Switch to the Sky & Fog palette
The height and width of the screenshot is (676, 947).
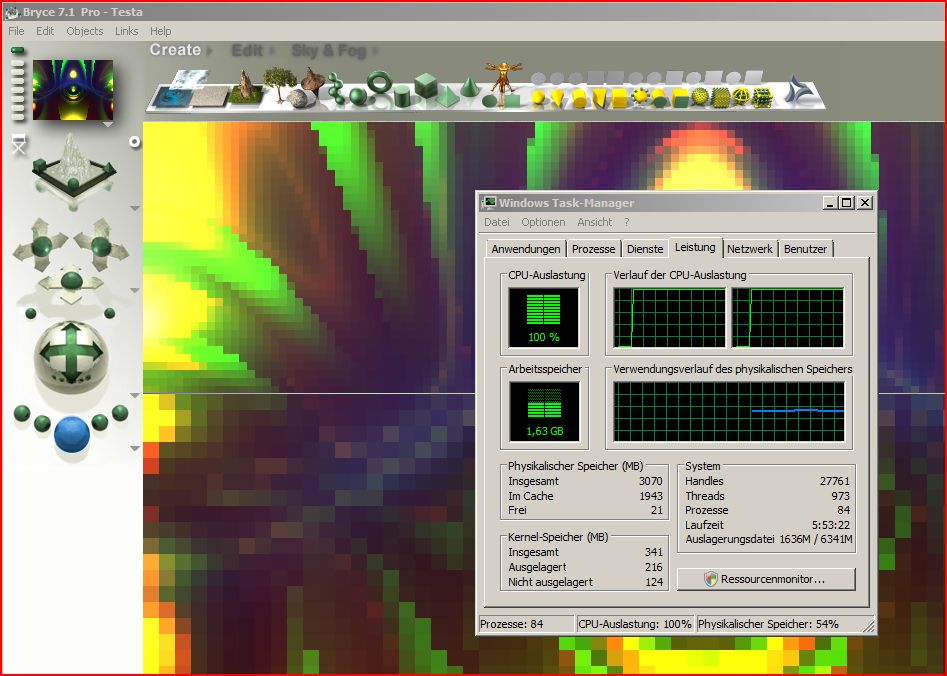(x=329, y=51)
